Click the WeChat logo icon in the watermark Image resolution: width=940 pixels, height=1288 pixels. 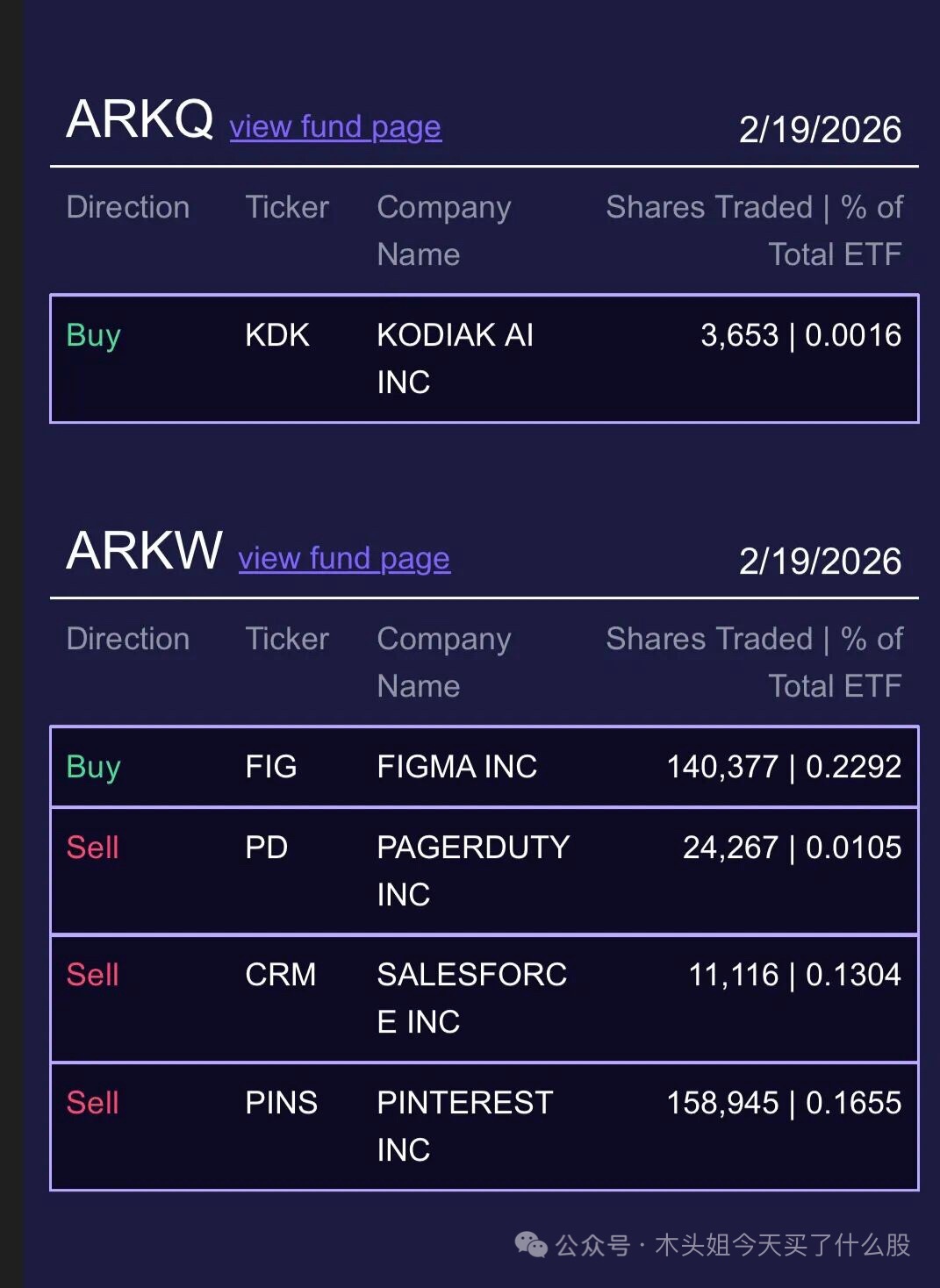[x=531, y=1244]
